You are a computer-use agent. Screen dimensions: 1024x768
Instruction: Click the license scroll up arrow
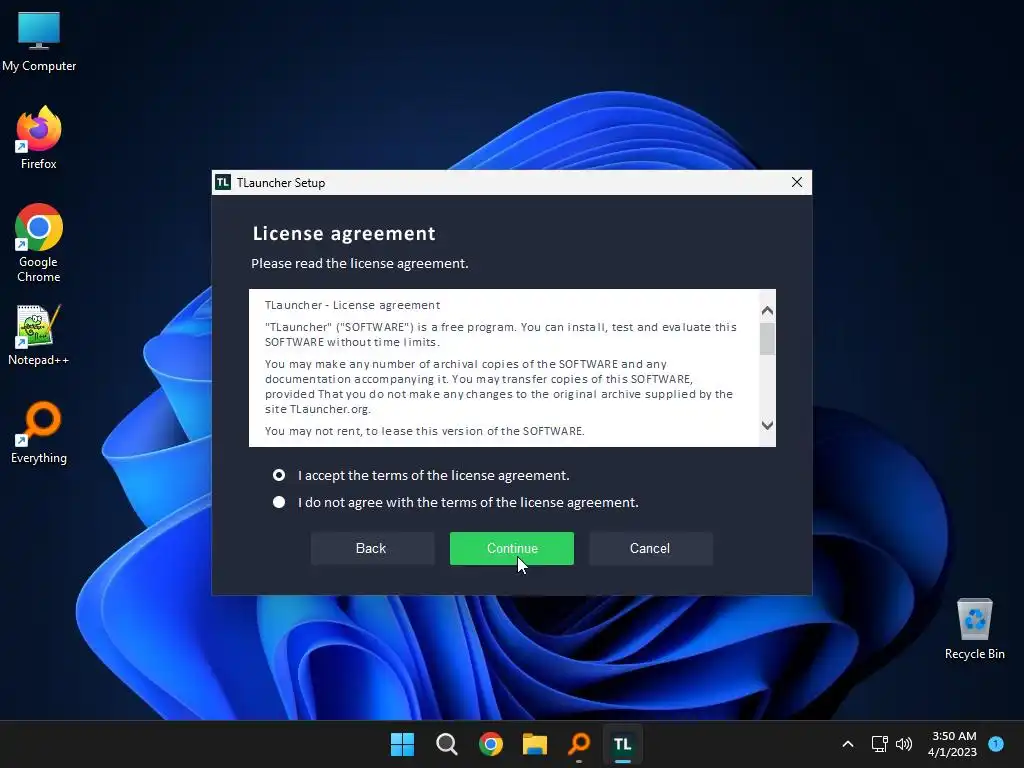click(767, 310)
